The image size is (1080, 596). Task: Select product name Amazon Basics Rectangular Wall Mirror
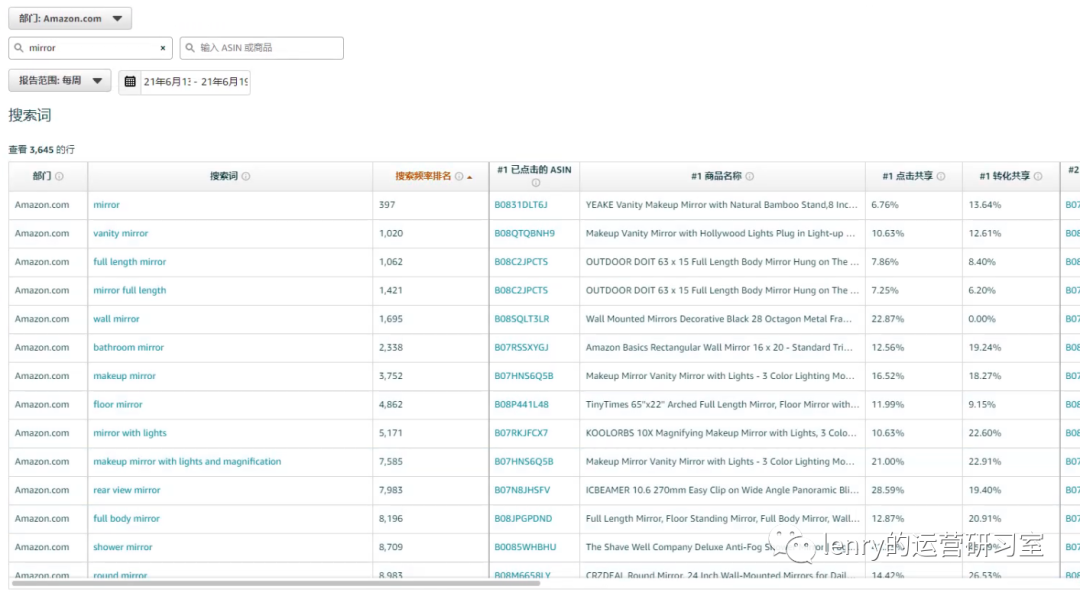point(719,348)
